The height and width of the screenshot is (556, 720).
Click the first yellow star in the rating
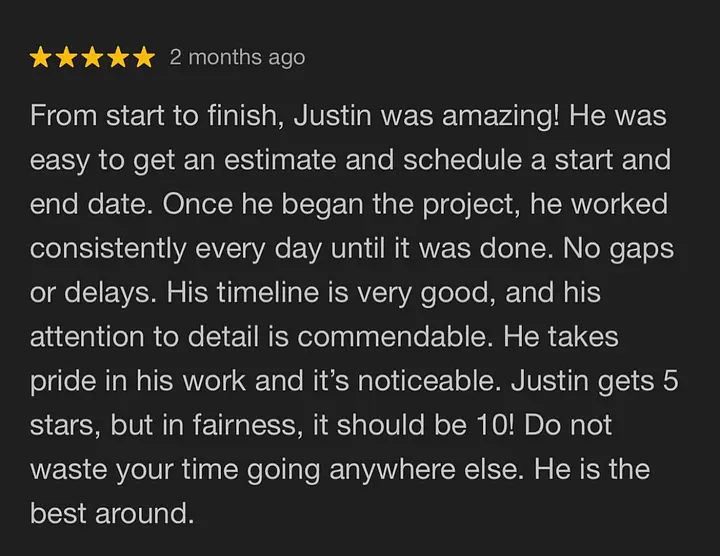click(x=41, y=57)
